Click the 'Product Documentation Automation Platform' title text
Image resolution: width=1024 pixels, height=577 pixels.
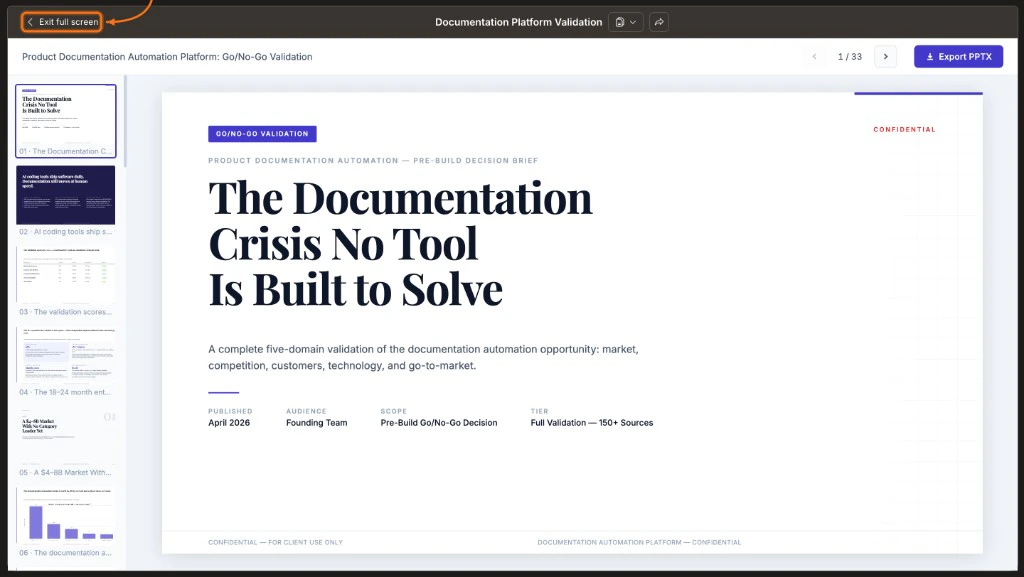pos(166,57)
